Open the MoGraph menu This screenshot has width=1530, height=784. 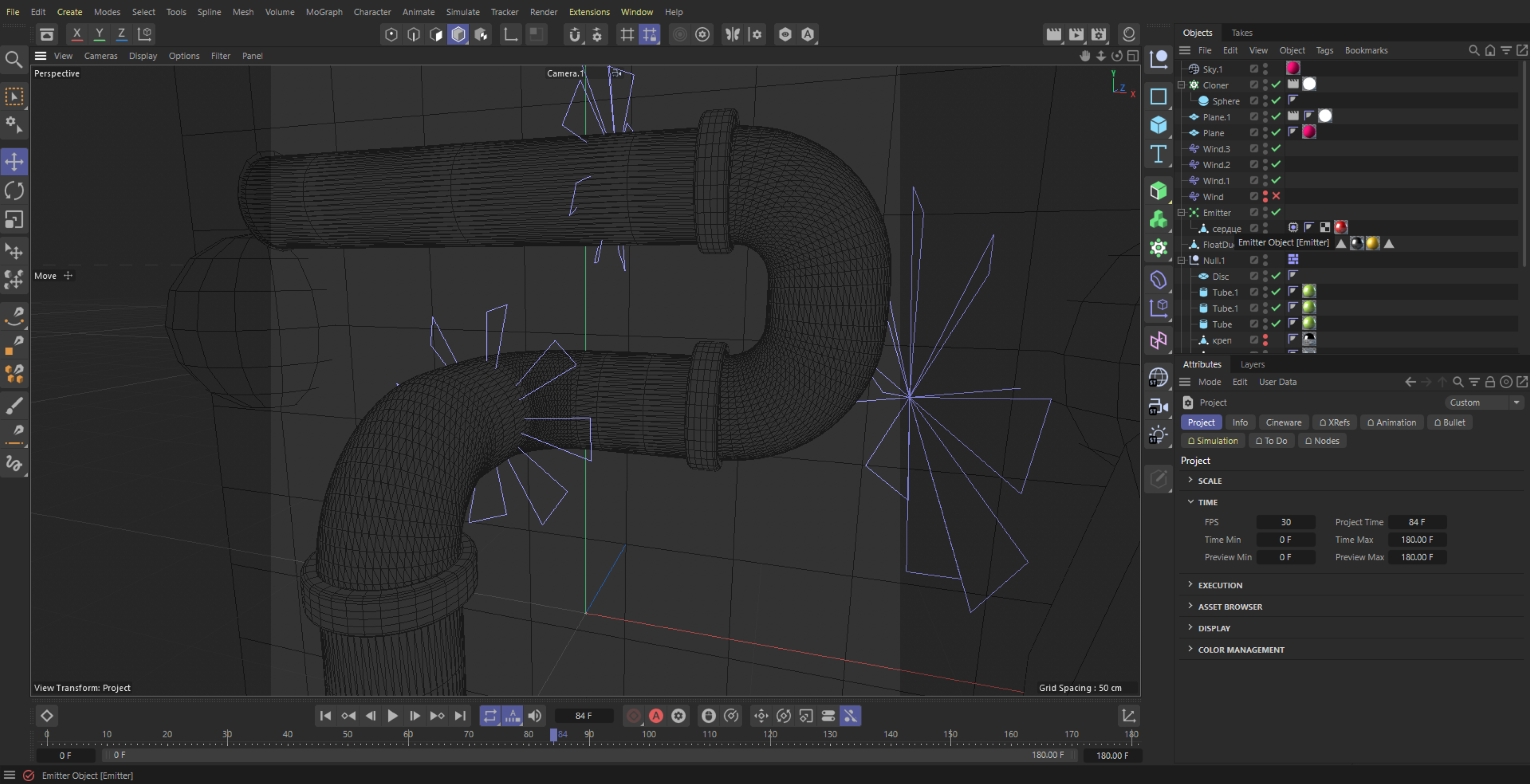[x=324, y=12]
